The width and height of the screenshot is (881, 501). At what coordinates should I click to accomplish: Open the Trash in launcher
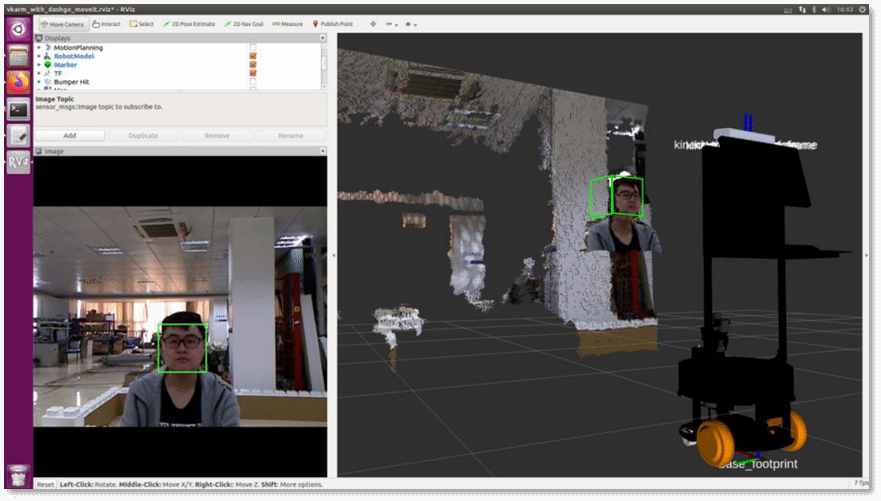19,475
